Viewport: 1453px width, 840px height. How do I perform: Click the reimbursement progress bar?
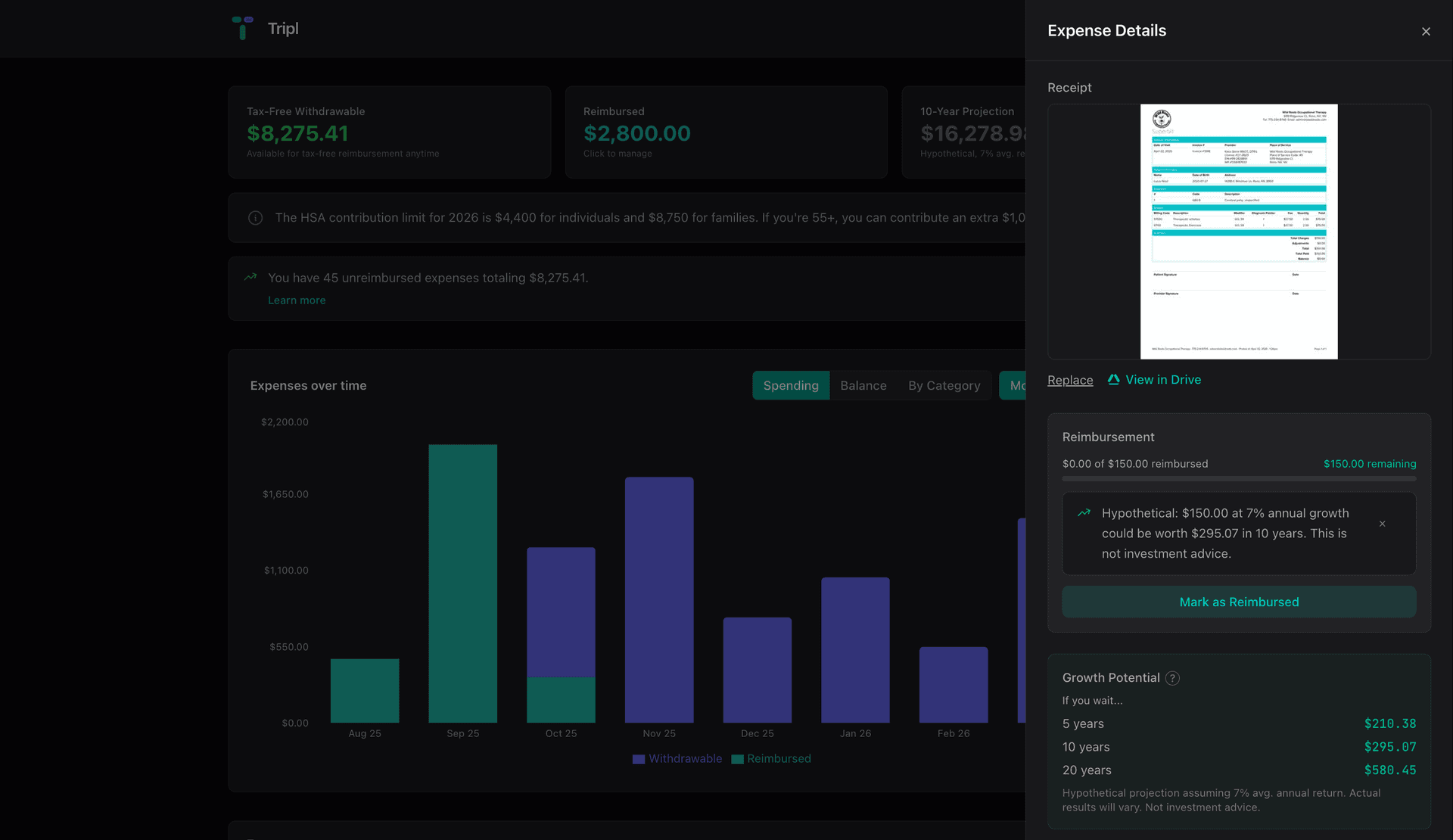[x=1239, y=478]
